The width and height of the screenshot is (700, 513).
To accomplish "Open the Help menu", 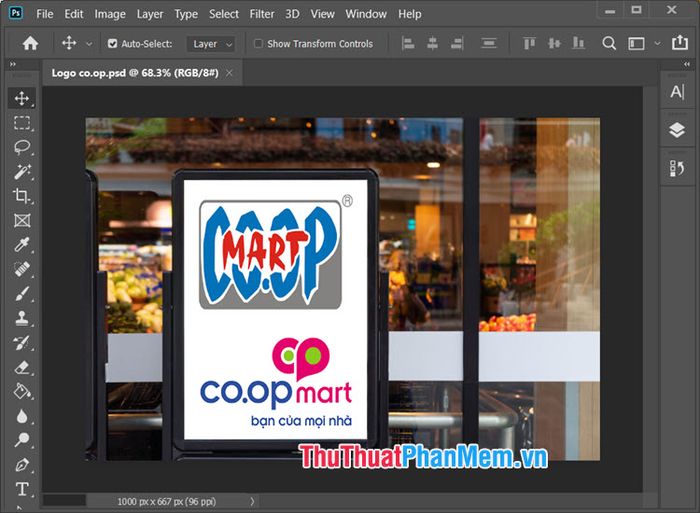I will (409, 14).
